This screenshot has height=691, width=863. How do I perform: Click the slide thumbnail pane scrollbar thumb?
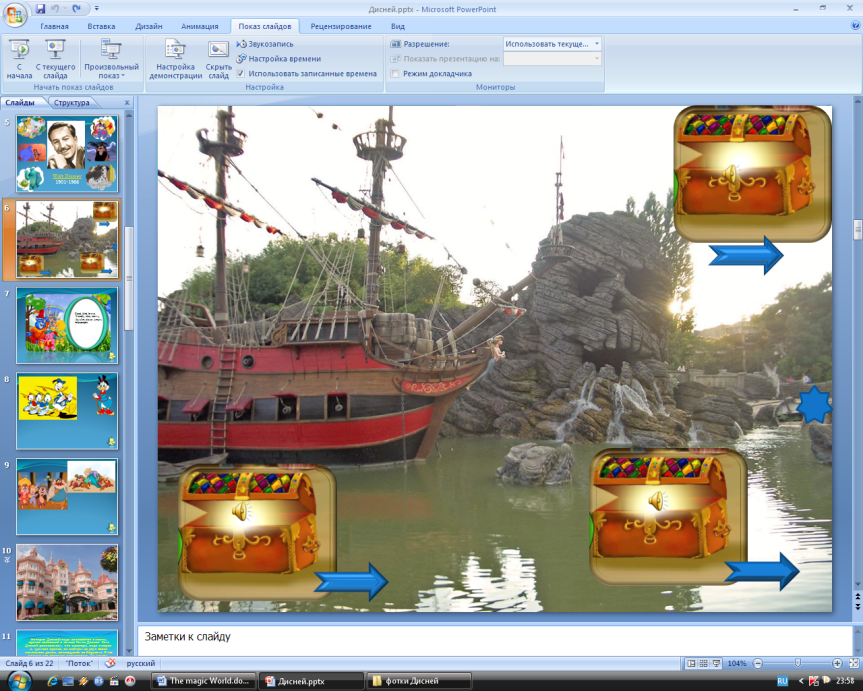(x=128, y=278)
